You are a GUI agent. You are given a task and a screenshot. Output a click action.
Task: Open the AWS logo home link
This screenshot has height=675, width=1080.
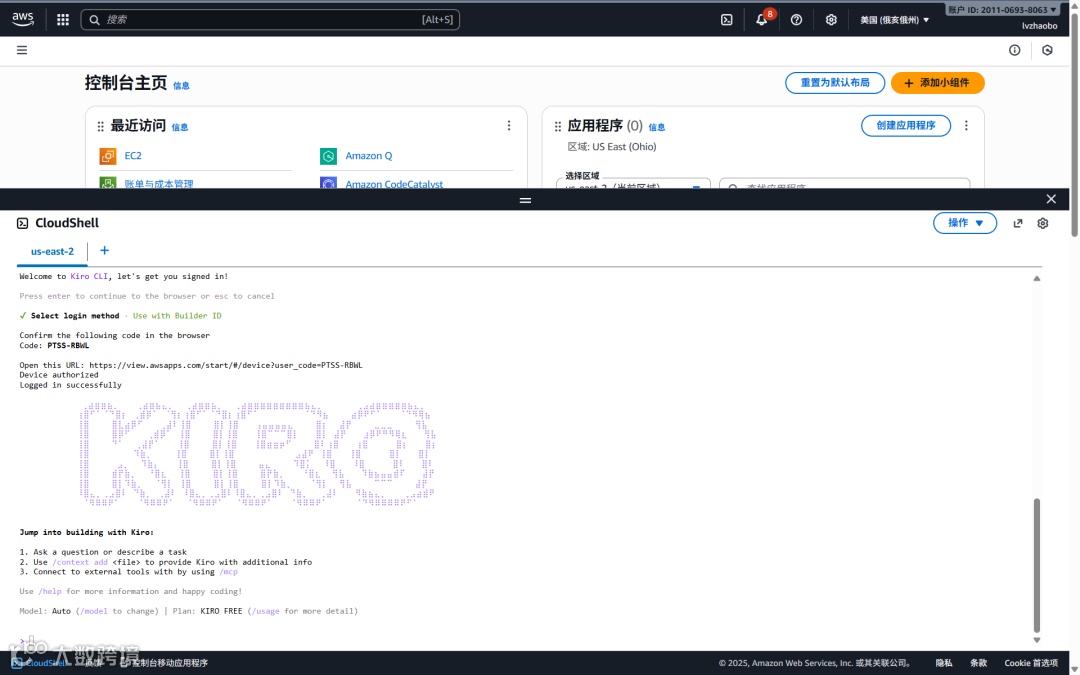[23, 19]
